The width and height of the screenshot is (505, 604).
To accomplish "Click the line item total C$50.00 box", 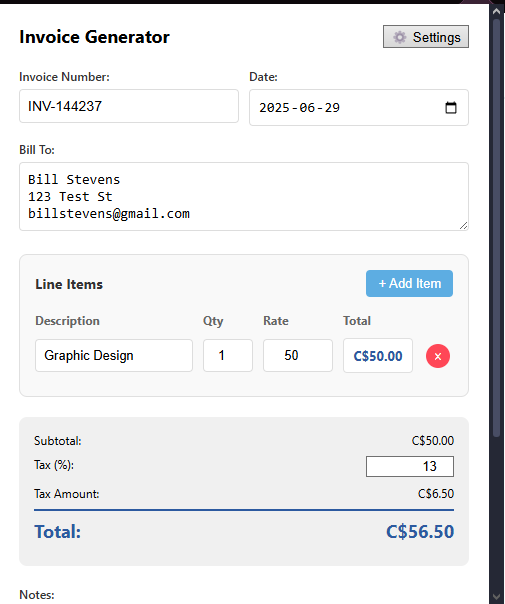I will coord(378,356).
